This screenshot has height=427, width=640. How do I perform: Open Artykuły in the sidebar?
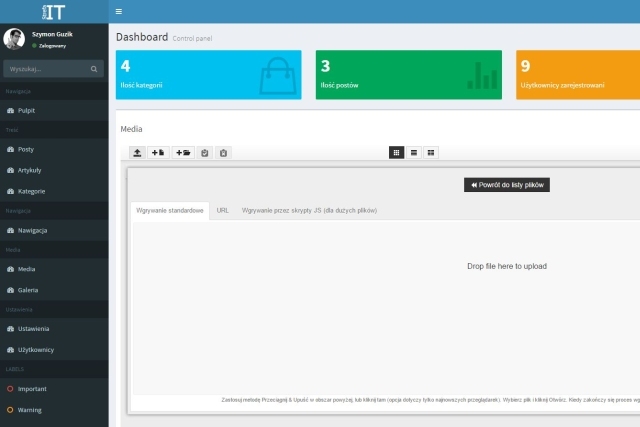pos(54,170)
